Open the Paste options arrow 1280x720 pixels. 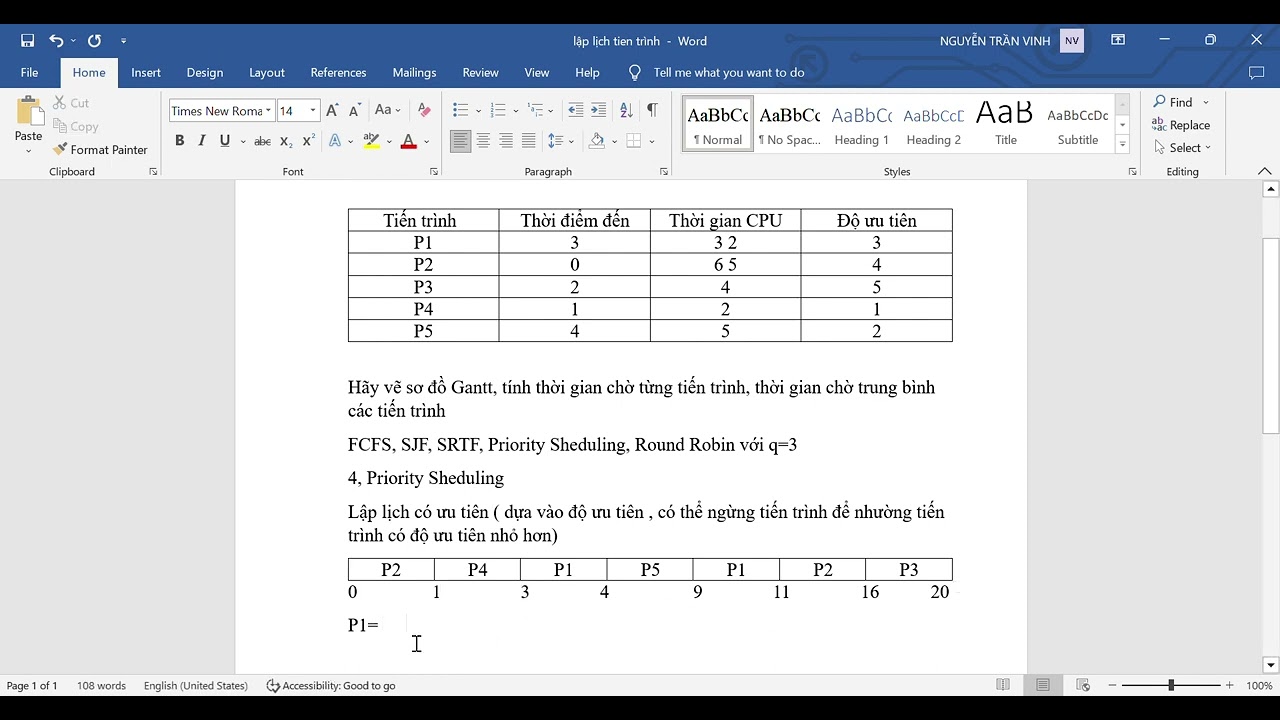click(x=29, y=151)
